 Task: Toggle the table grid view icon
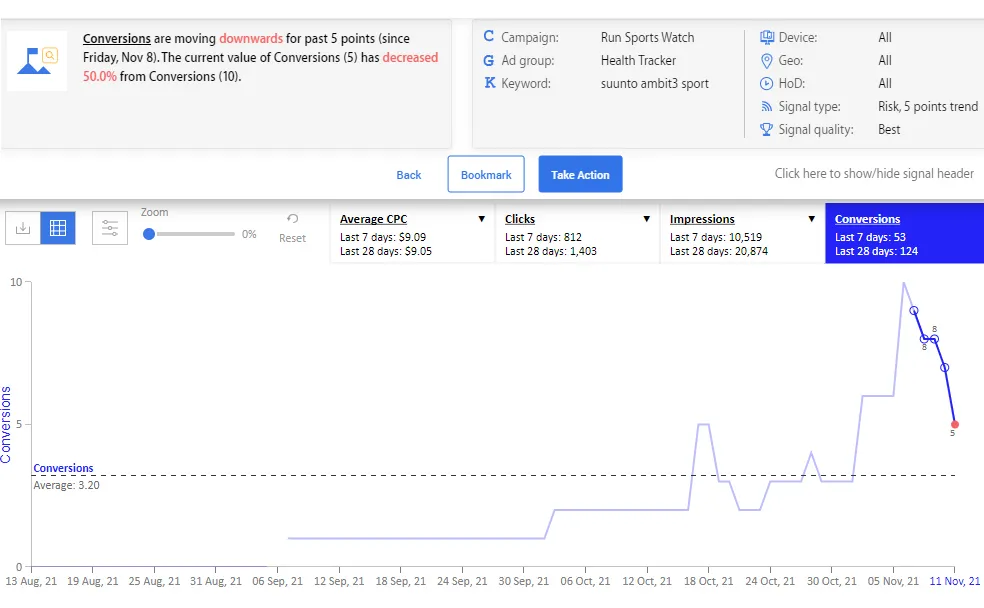click(x=58, y=228)
